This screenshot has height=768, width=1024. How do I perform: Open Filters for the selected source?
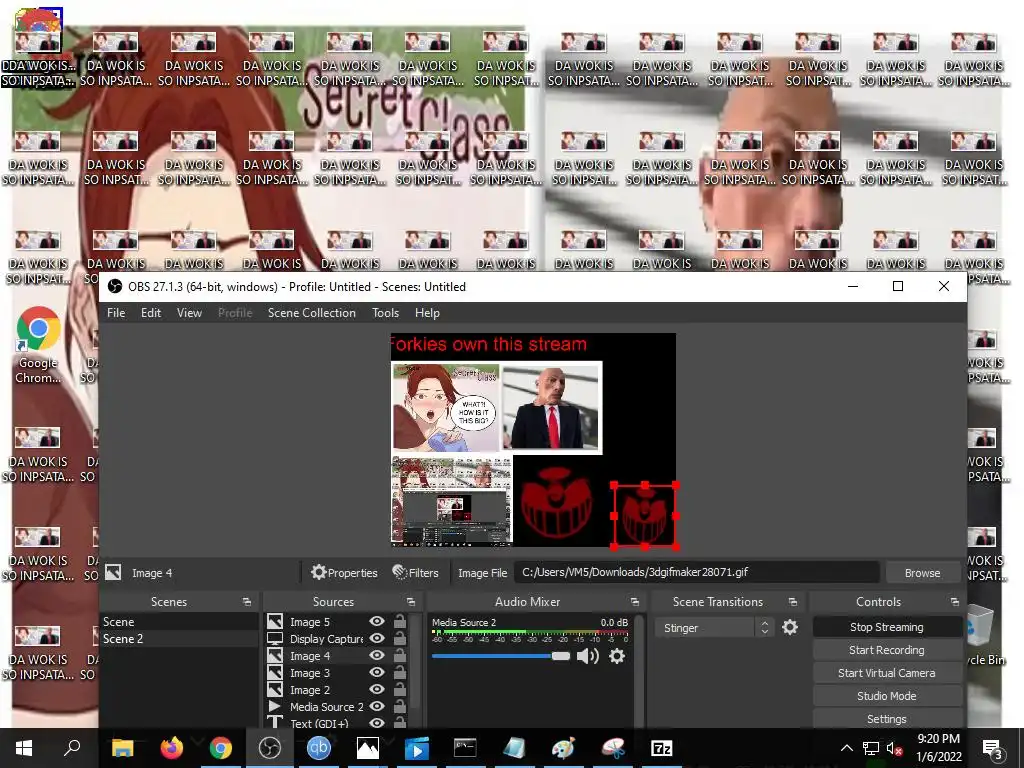click(x=415, y=573)
